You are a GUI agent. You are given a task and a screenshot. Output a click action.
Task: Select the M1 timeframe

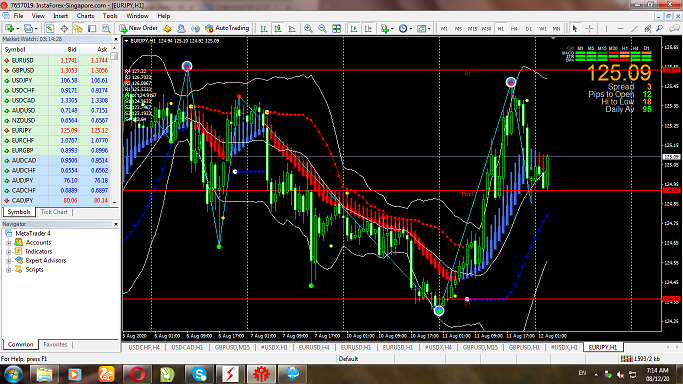click(x=444, y=28)
